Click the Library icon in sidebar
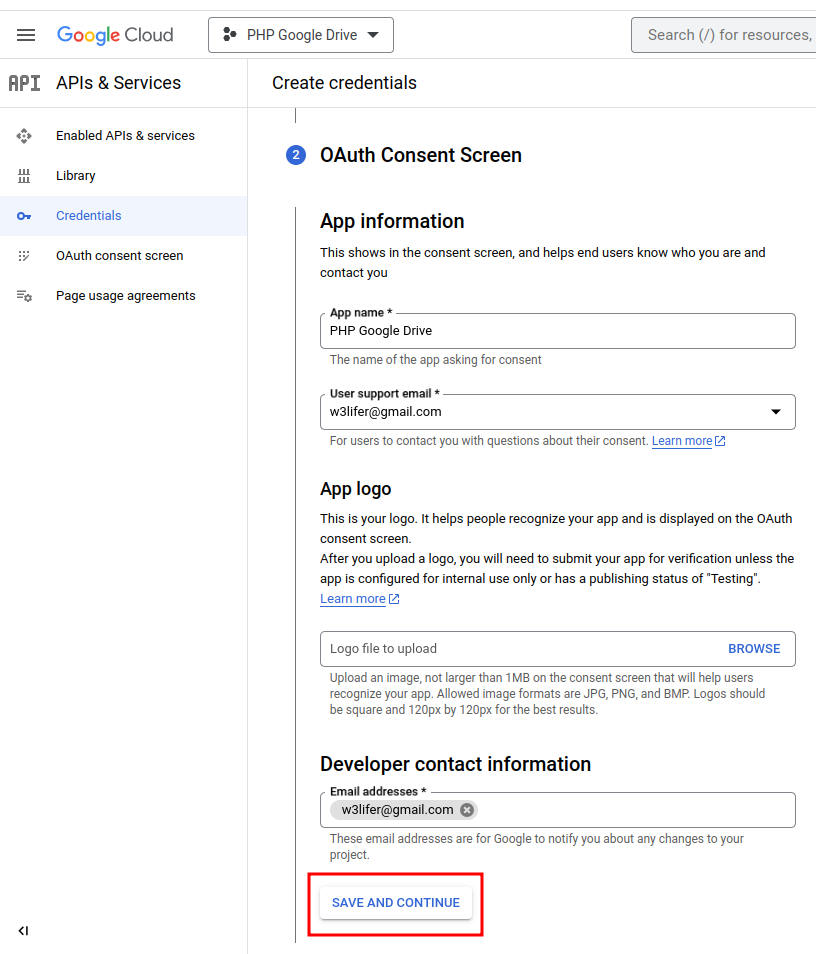816x954 pixels. point(24,176)
